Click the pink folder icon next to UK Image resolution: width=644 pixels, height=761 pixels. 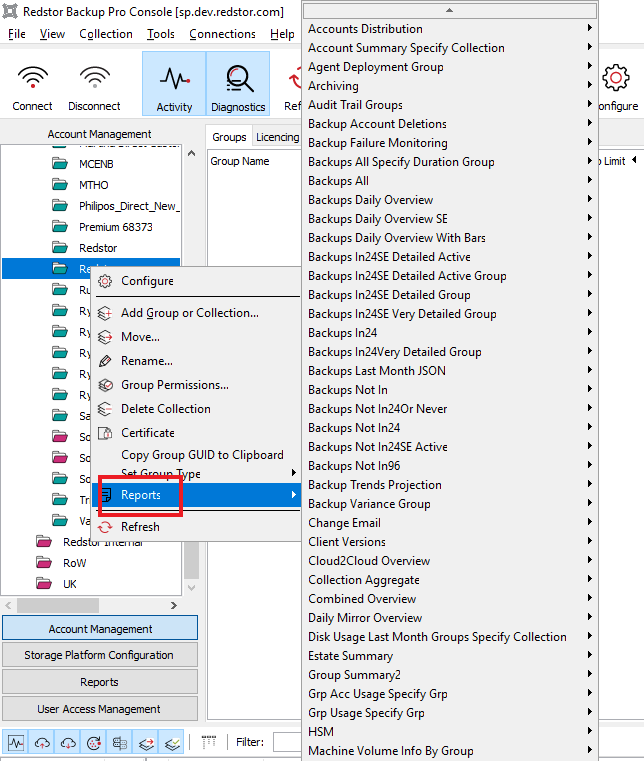44,583
